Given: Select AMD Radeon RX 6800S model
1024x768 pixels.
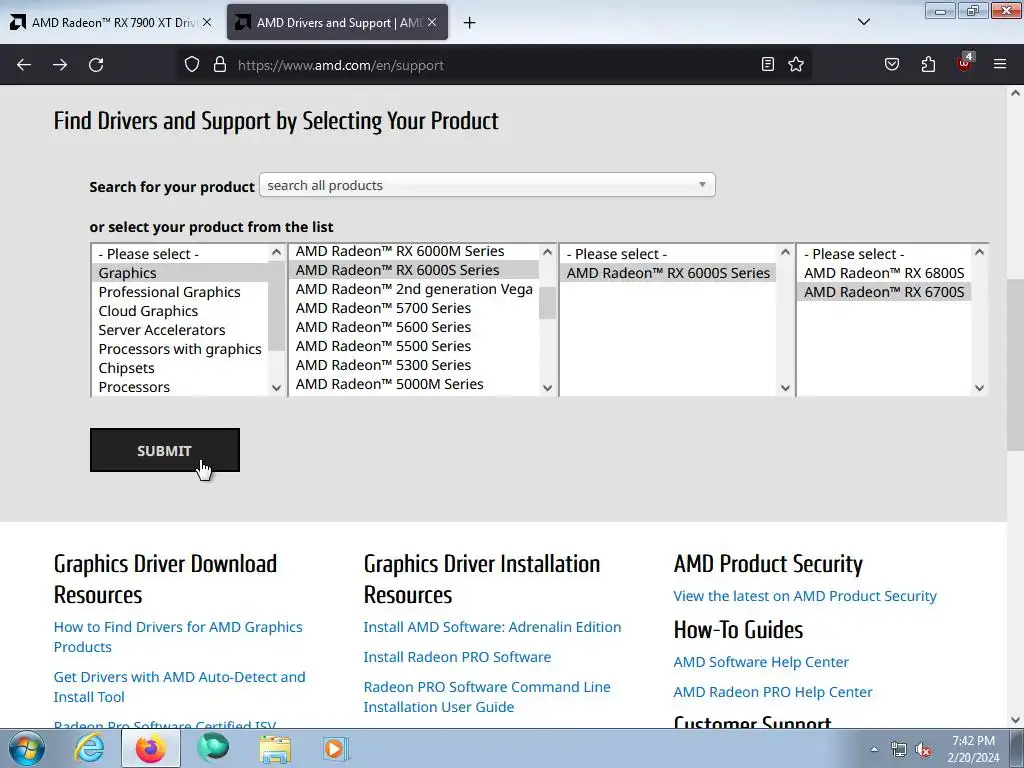Looking at the screenshot, I should [x=884, y=273].
